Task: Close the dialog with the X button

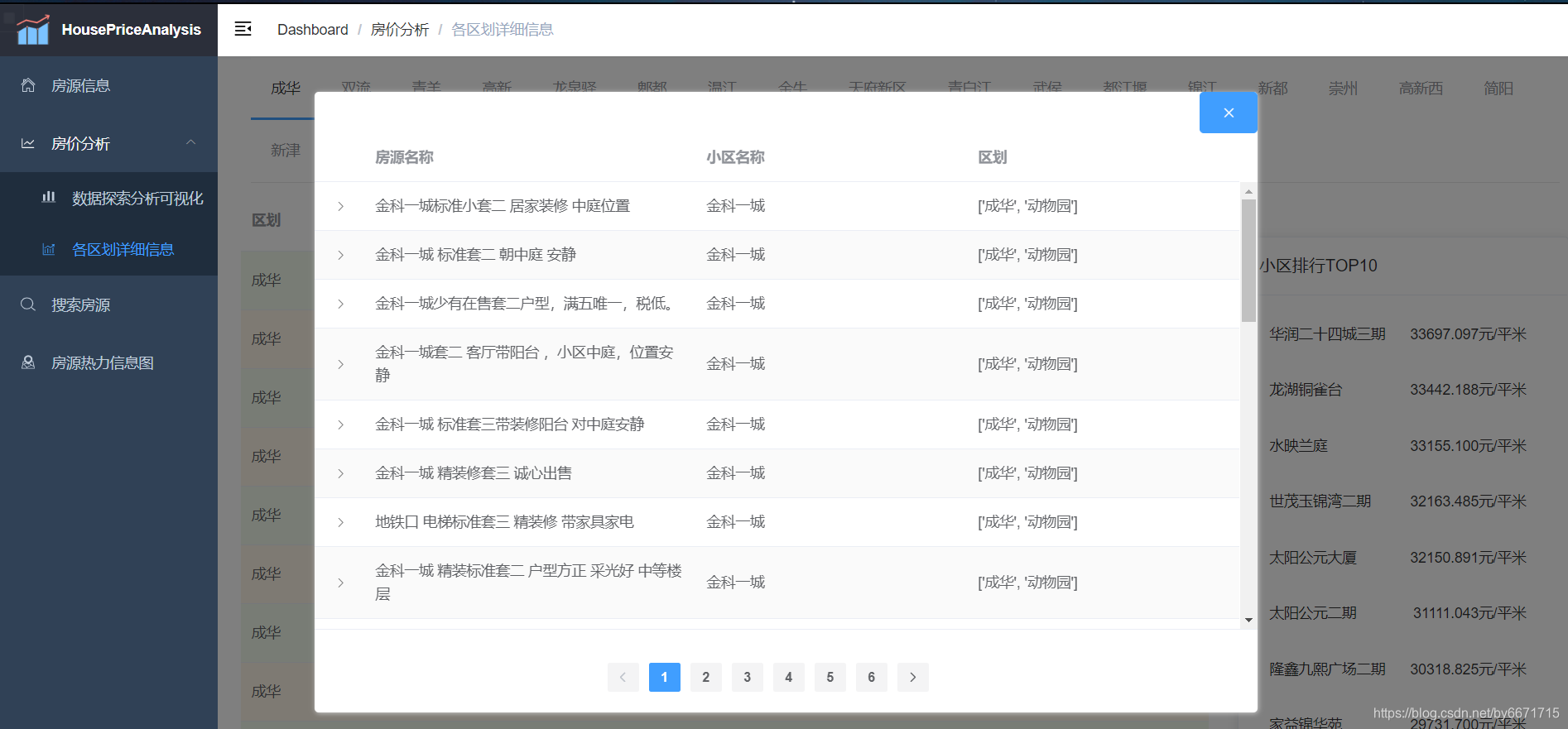Action: 1229,113
